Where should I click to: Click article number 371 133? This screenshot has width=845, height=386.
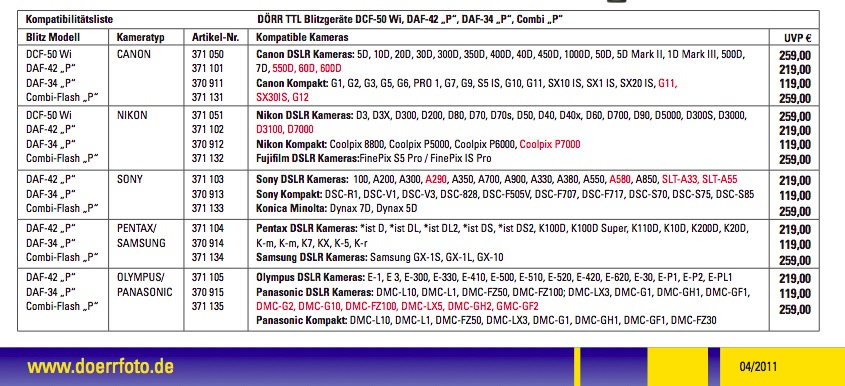pos(207,208)
